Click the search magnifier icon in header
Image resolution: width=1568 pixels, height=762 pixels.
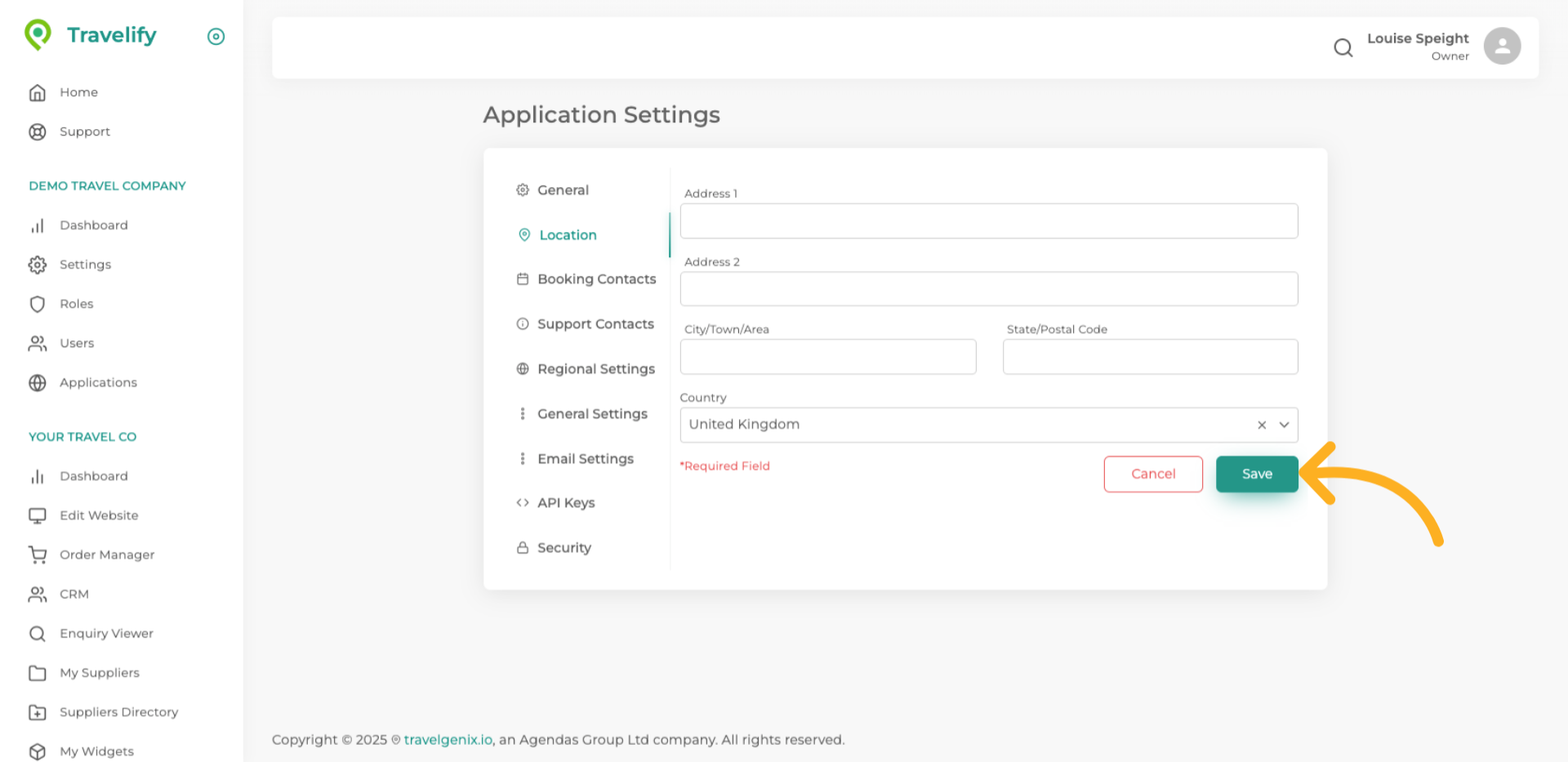1343,48
